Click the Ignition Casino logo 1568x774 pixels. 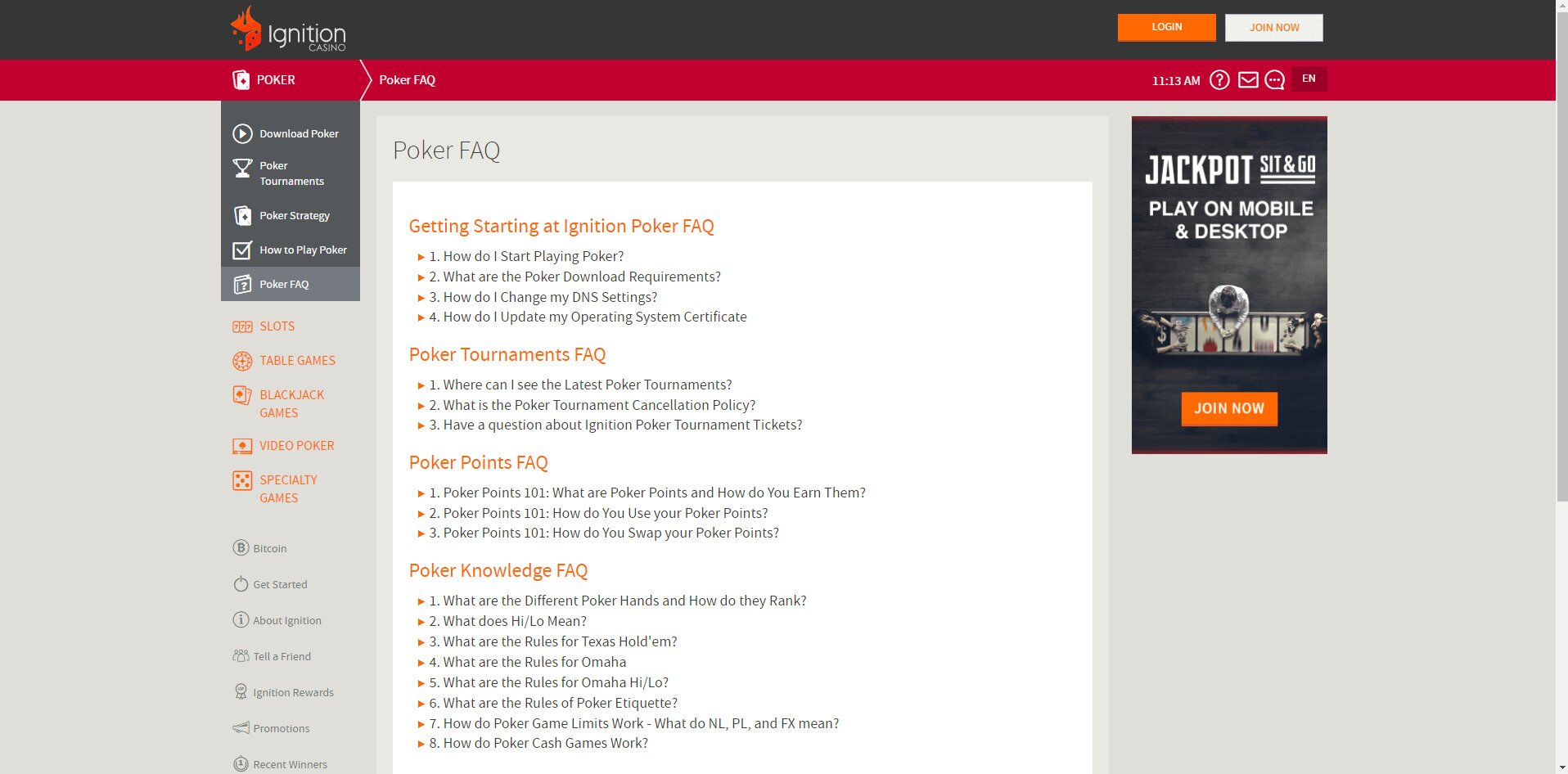pyautogui.click(x=287, y=29)
